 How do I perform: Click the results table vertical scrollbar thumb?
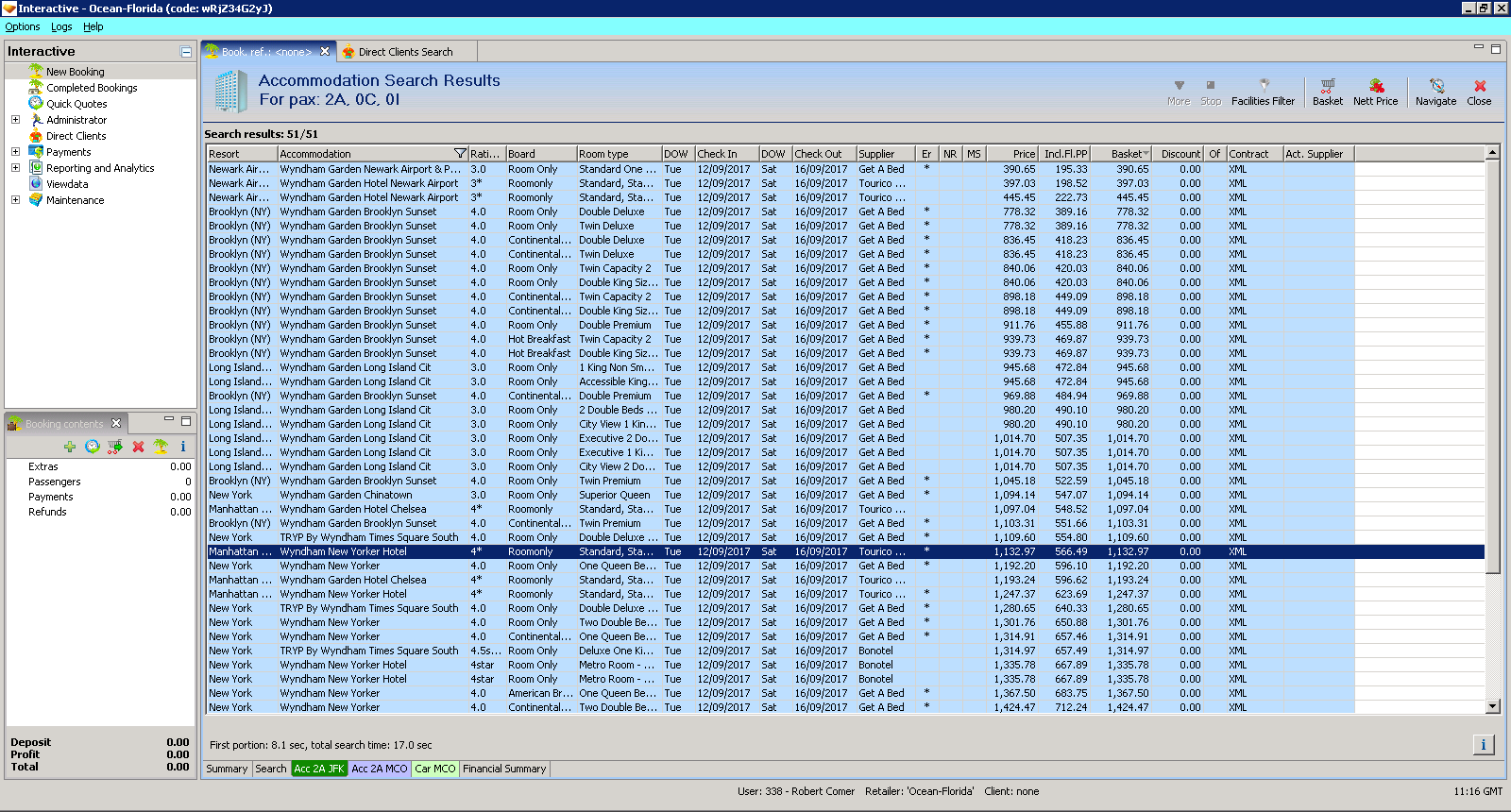click(x=1492, y=368)
